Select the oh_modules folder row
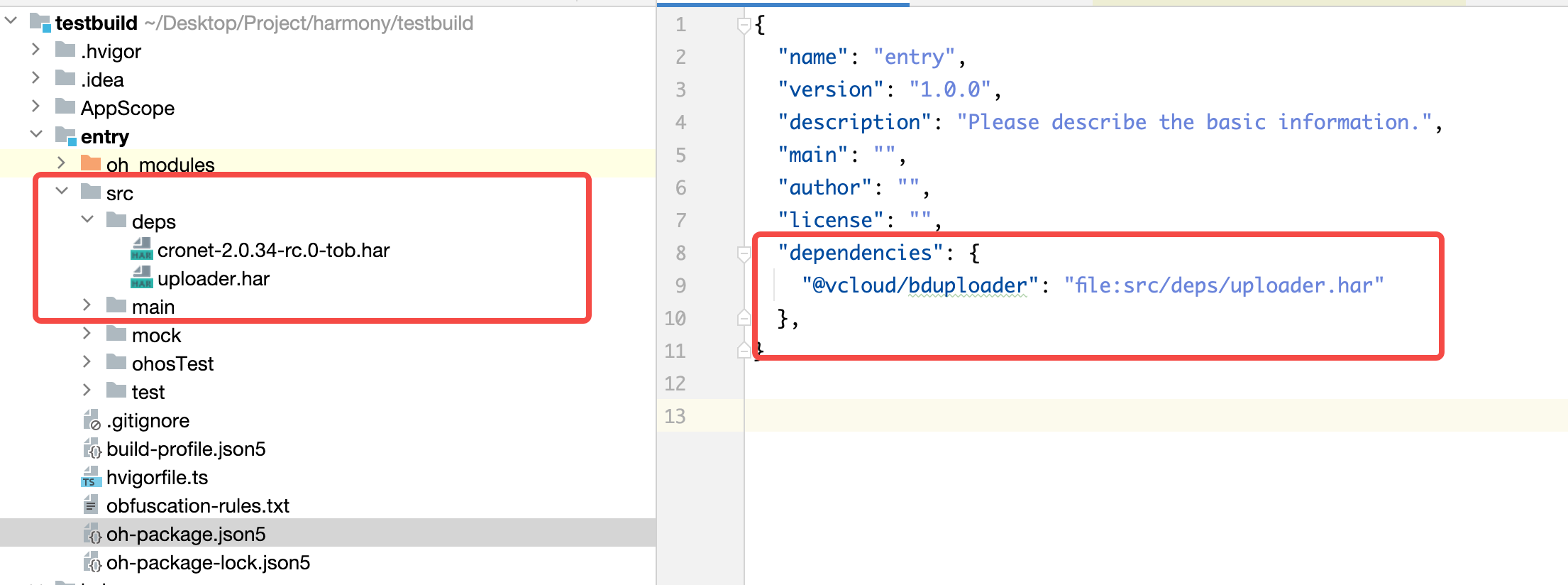Image resolution: width=1568 pixels, height=585 pixels. [328, 164]
